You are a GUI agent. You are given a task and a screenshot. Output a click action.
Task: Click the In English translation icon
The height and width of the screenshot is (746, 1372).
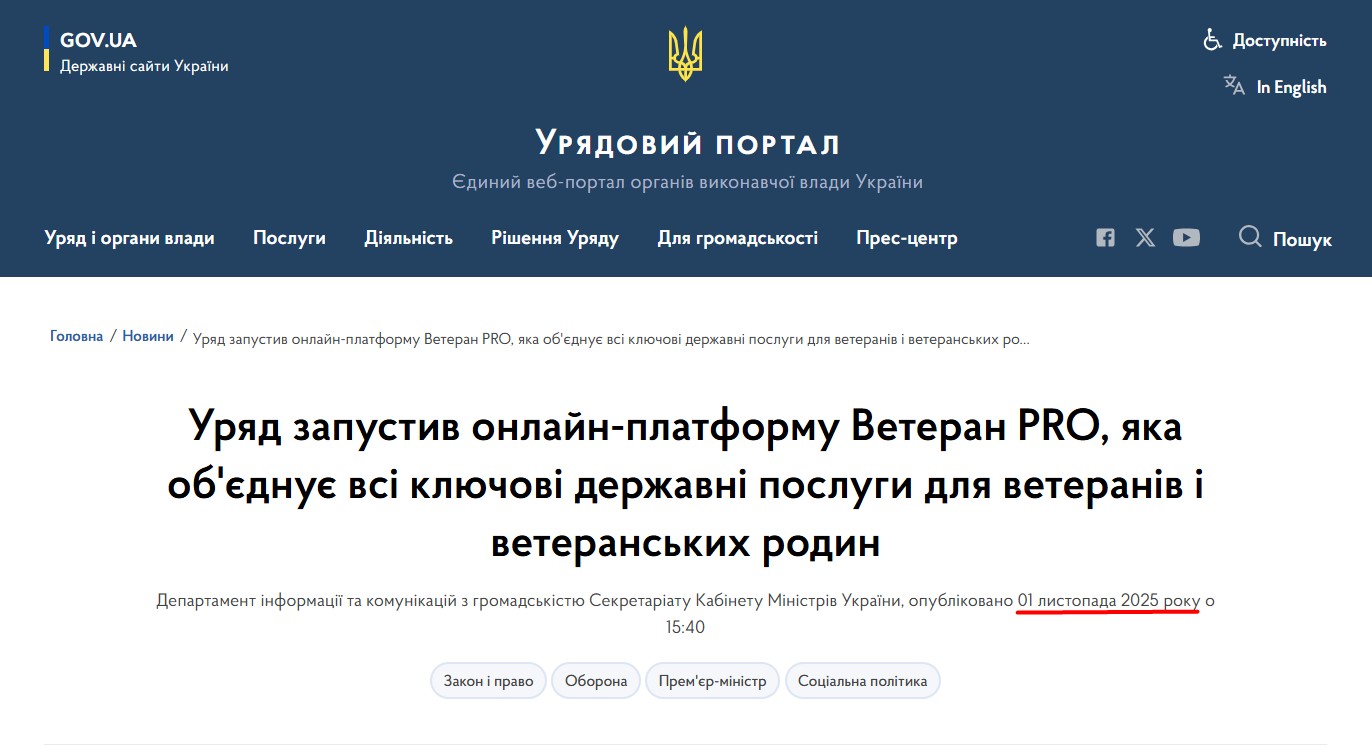pyautogui.click(x=1232, y=86)
